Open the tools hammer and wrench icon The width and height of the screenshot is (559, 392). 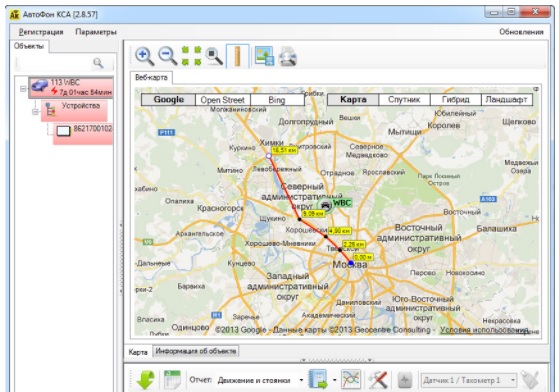(x=378, y=380)
